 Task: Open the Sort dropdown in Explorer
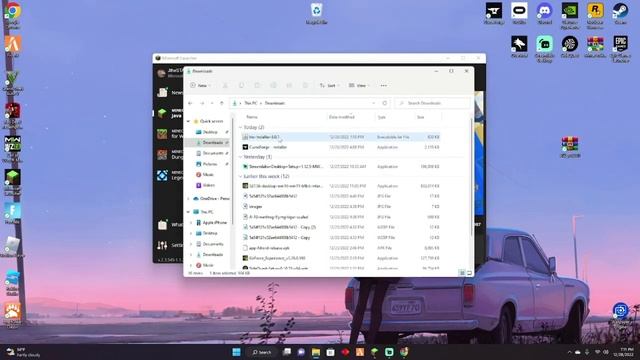(x=329, y=85)
